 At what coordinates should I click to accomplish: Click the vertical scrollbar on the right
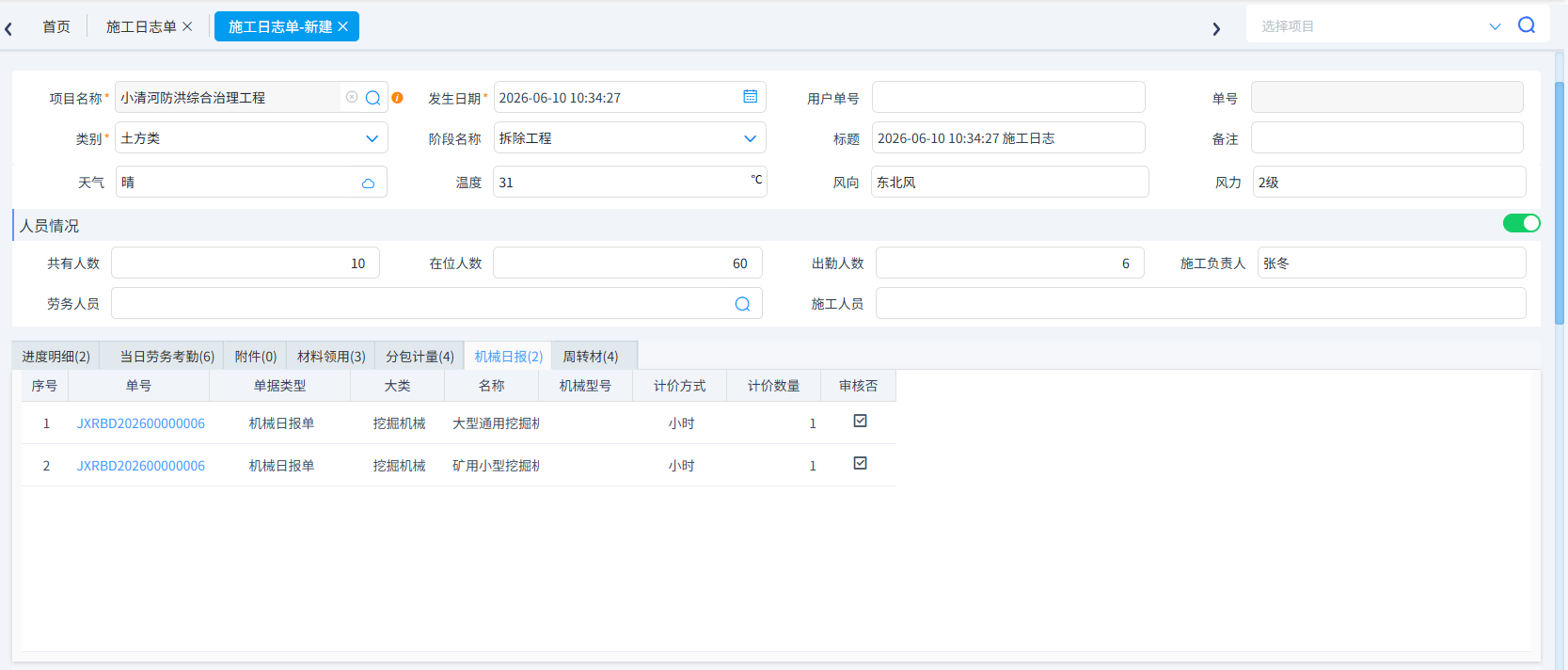pos(1560,202)
